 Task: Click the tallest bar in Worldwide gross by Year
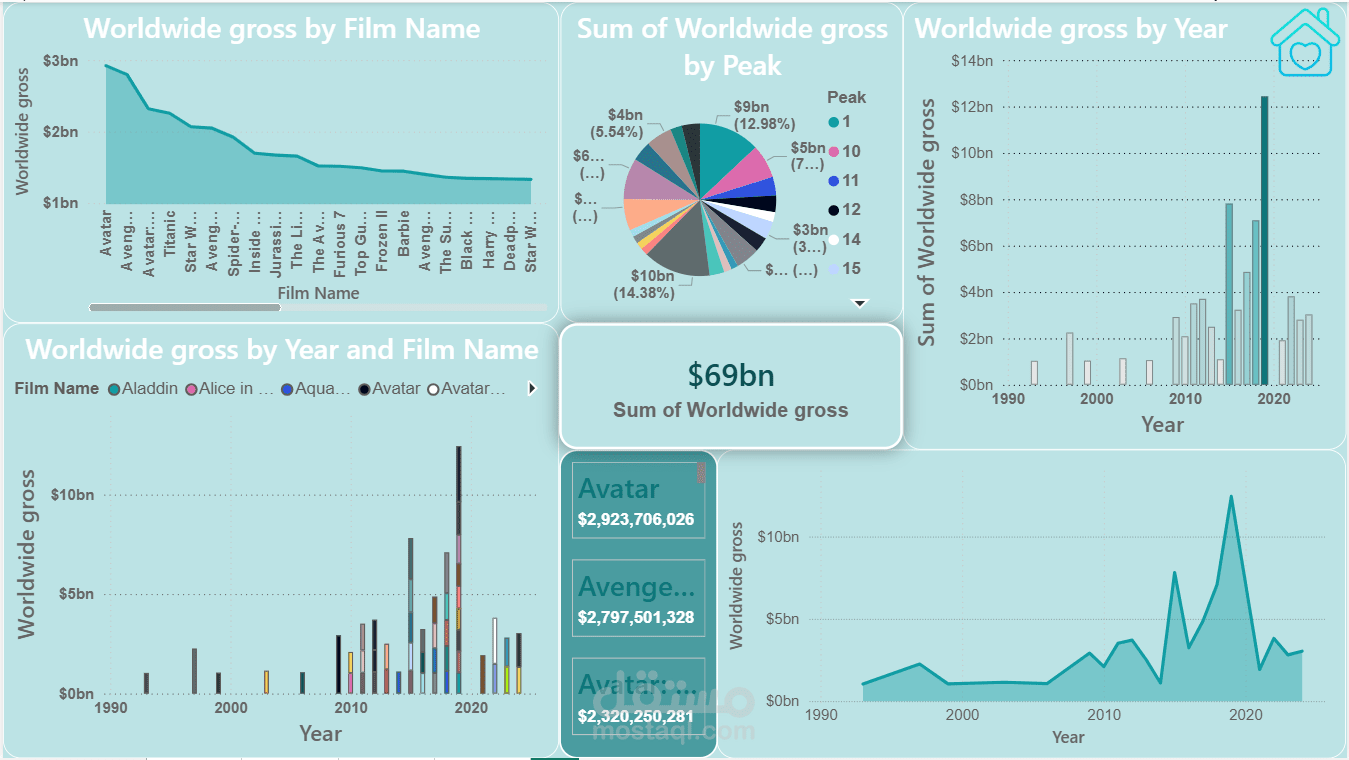[x=1263, y=240]
